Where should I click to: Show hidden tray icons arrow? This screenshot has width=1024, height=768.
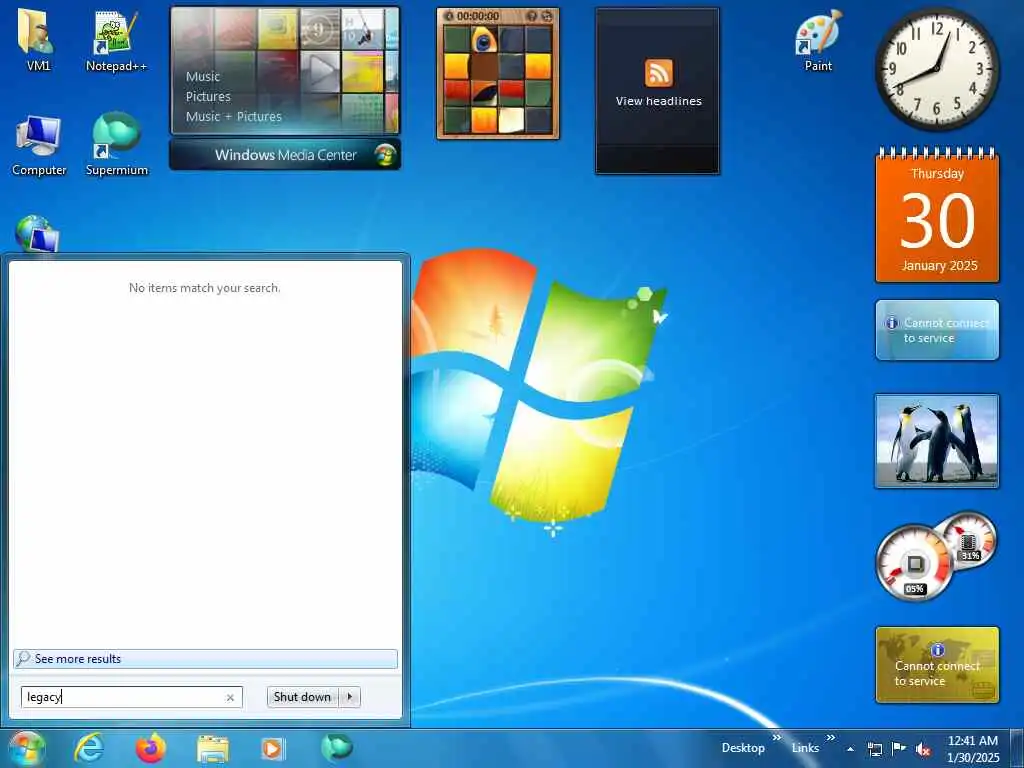point(850,749)
